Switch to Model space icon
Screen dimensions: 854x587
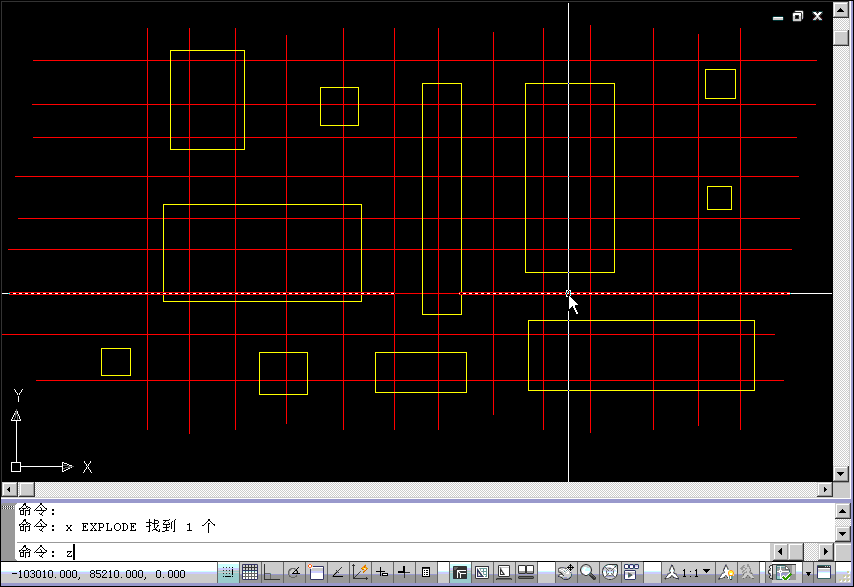click(x=460, y=573)
